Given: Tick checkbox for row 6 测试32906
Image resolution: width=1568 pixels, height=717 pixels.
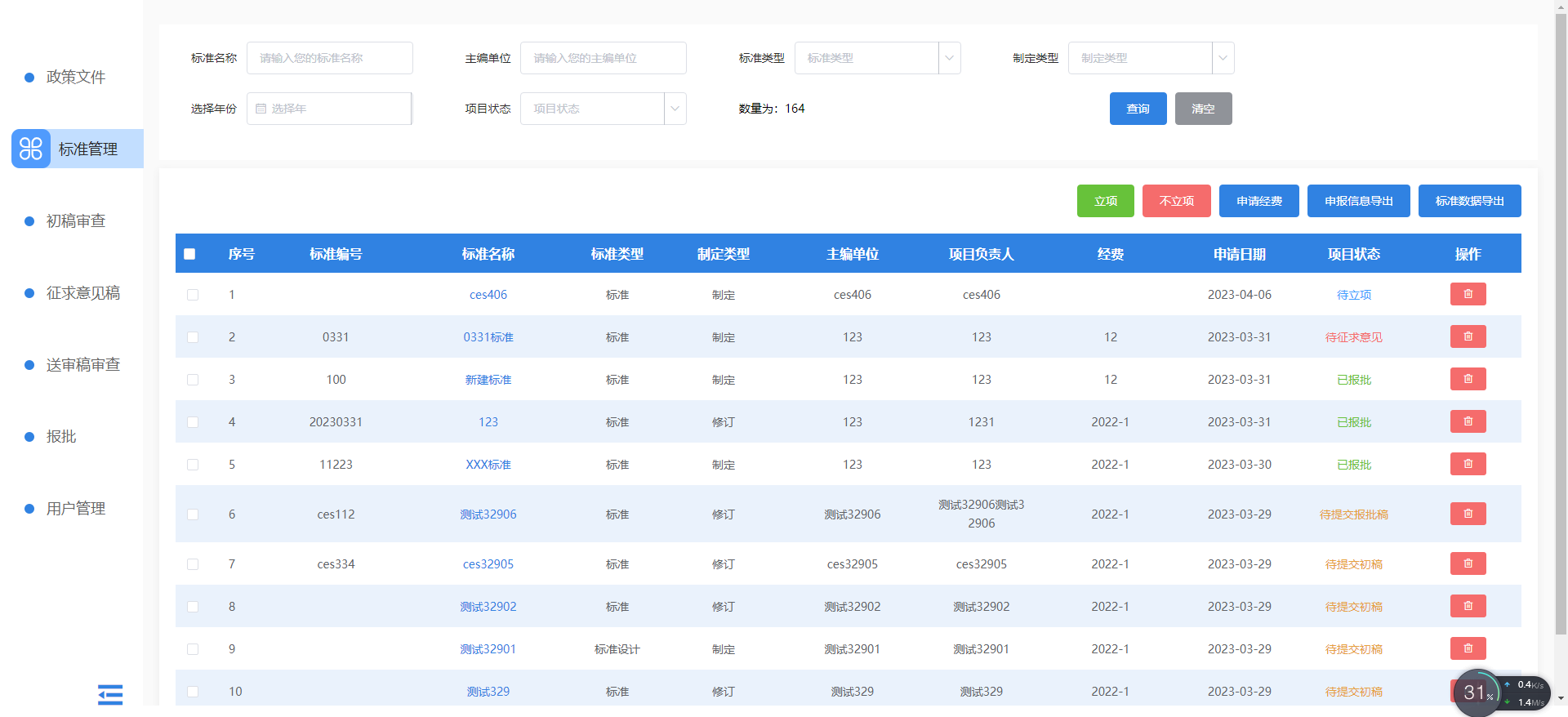Looking at the screenshot, I should pos(193,514).
